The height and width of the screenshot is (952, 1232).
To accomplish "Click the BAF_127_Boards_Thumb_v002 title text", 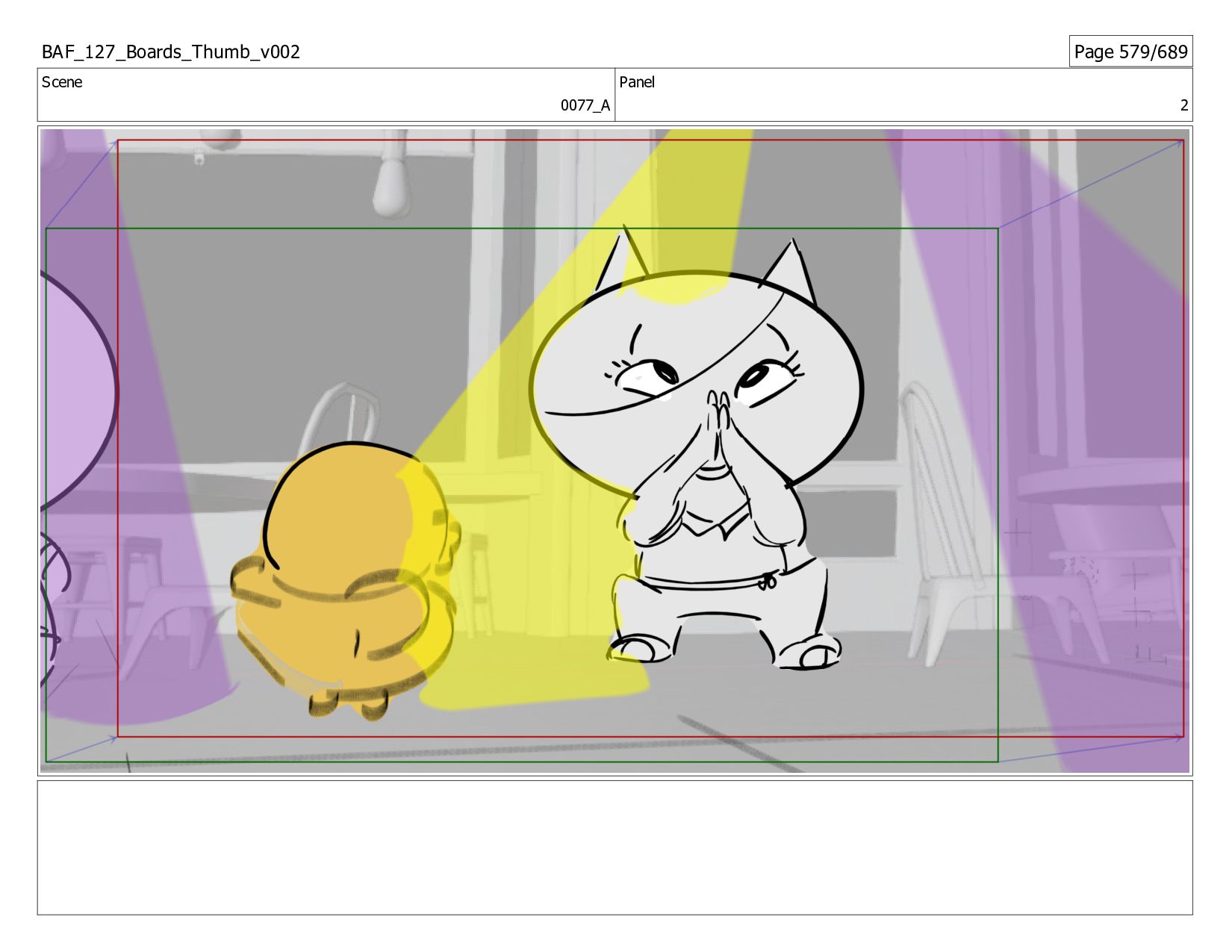I will 171,52.
